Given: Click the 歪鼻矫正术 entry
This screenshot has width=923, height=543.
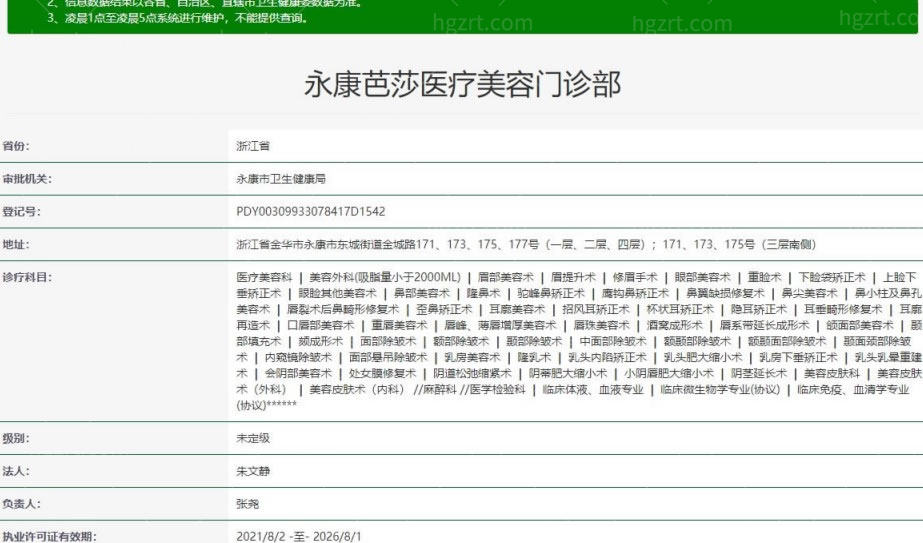Looking at the screenshot, I should [x=444, y=309].
